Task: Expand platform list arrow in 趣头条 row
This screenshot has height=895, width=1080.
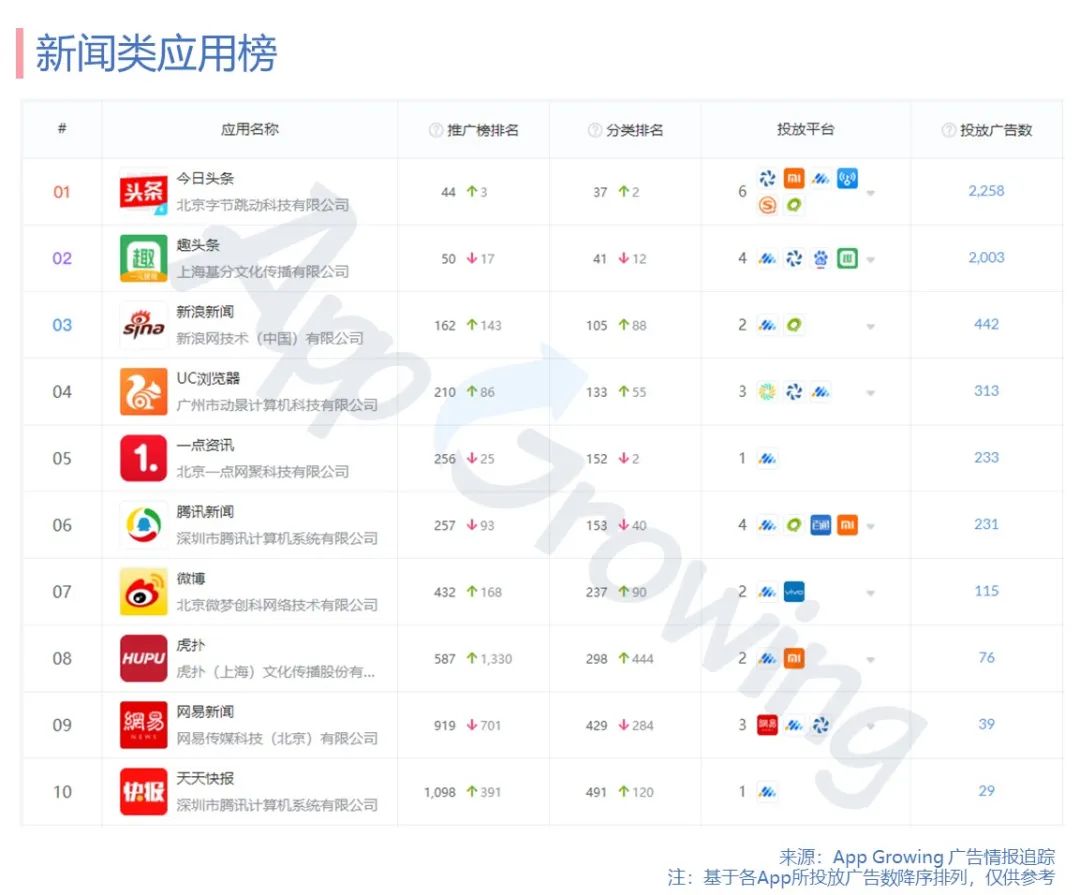Action: point(871,260)
